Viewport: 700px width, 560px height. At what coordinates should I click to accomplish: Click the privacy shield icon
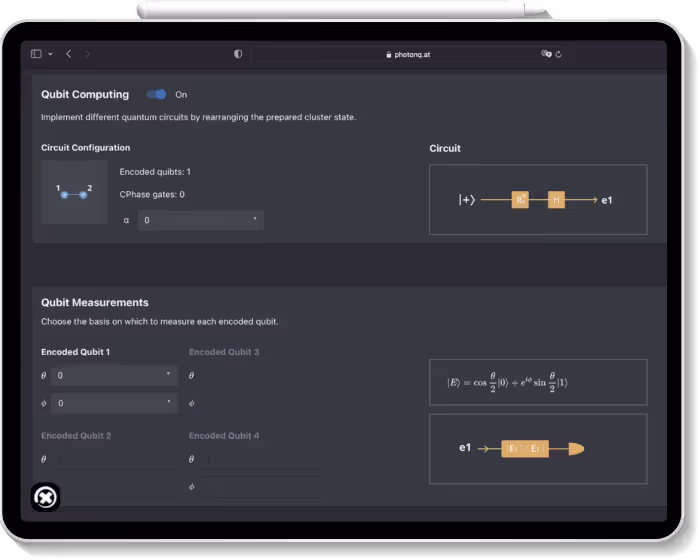click(238, 54)
